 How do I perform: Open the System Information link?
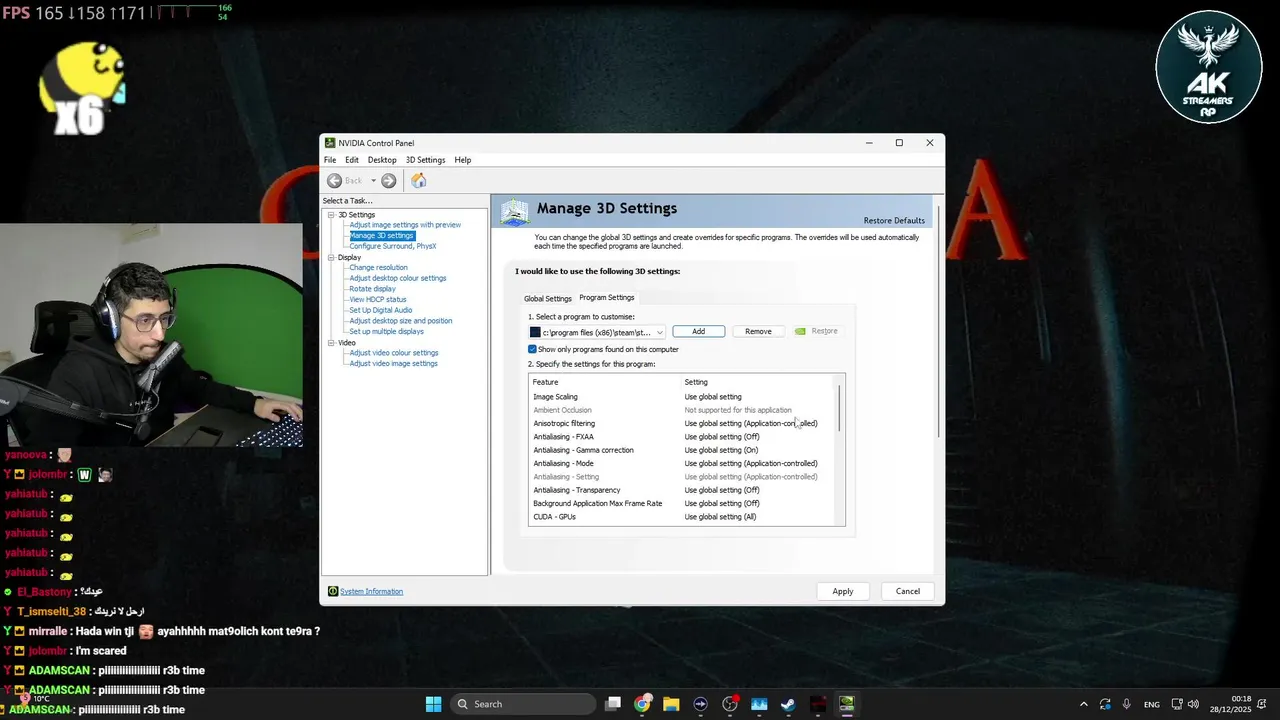click(371, 591)
